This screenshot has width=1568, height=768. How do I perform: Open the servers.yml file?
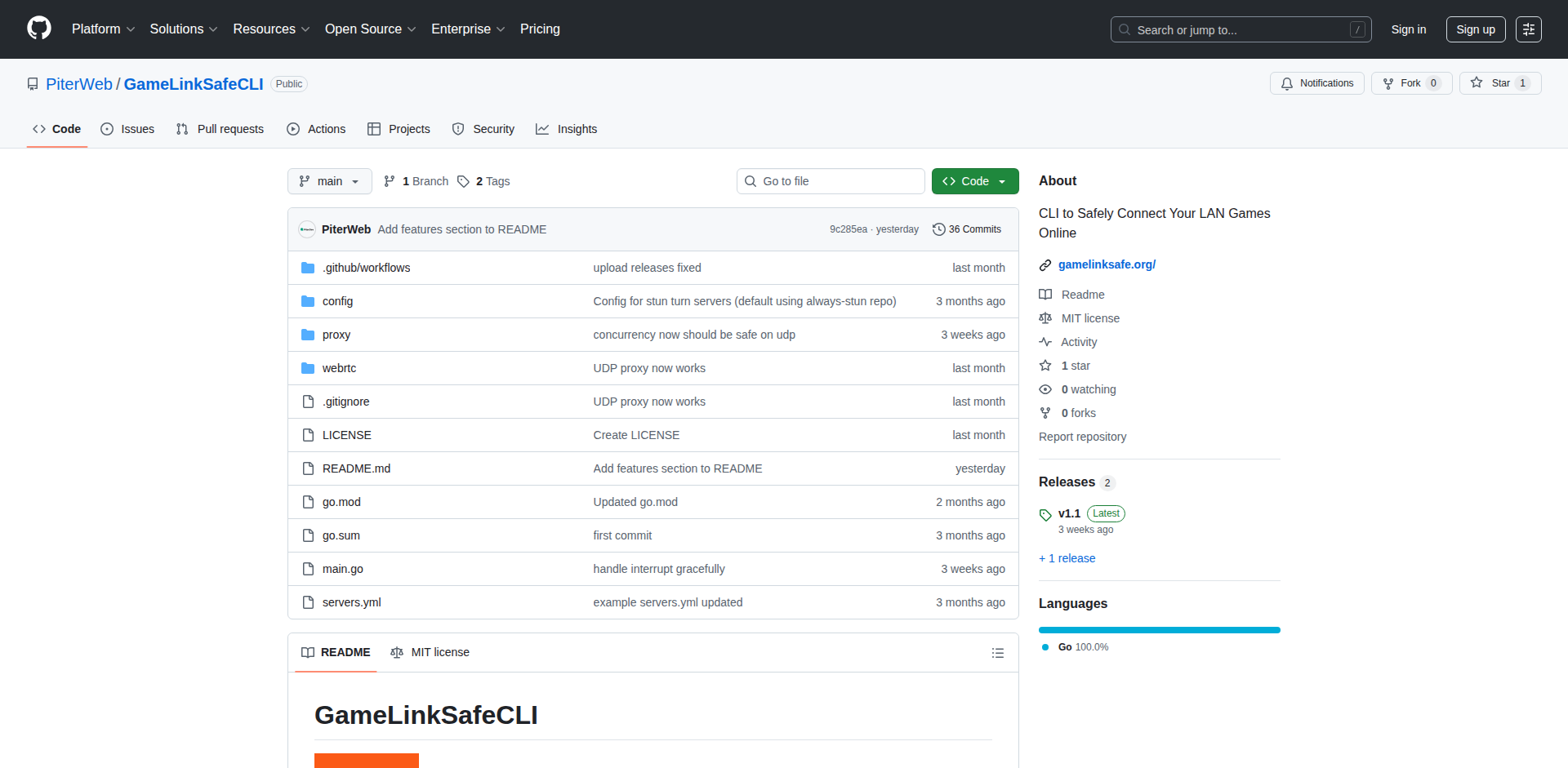[x=351, y=602]
